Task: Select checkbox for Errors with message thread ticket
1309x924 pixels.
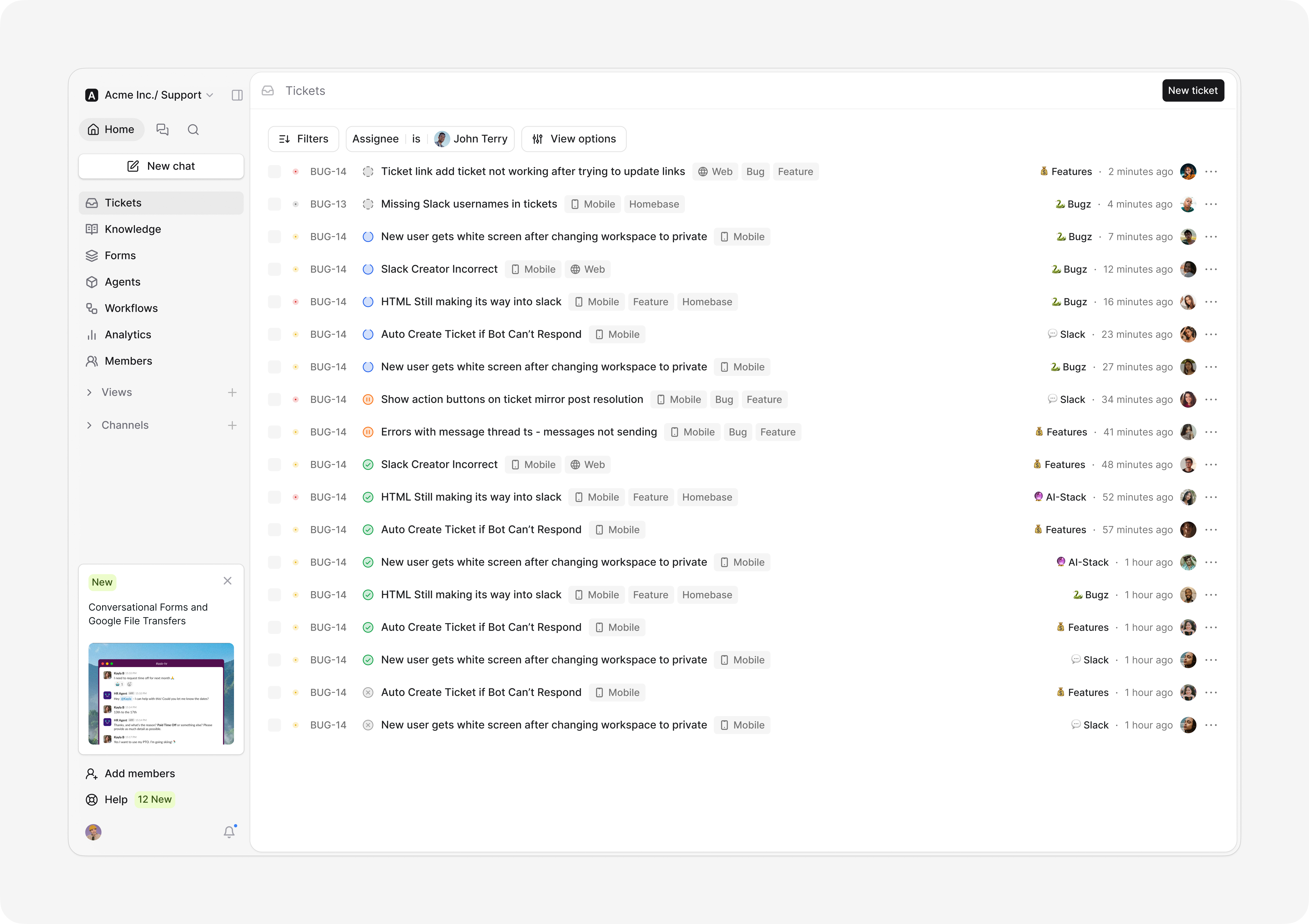Action: click(x=275, y=432)
